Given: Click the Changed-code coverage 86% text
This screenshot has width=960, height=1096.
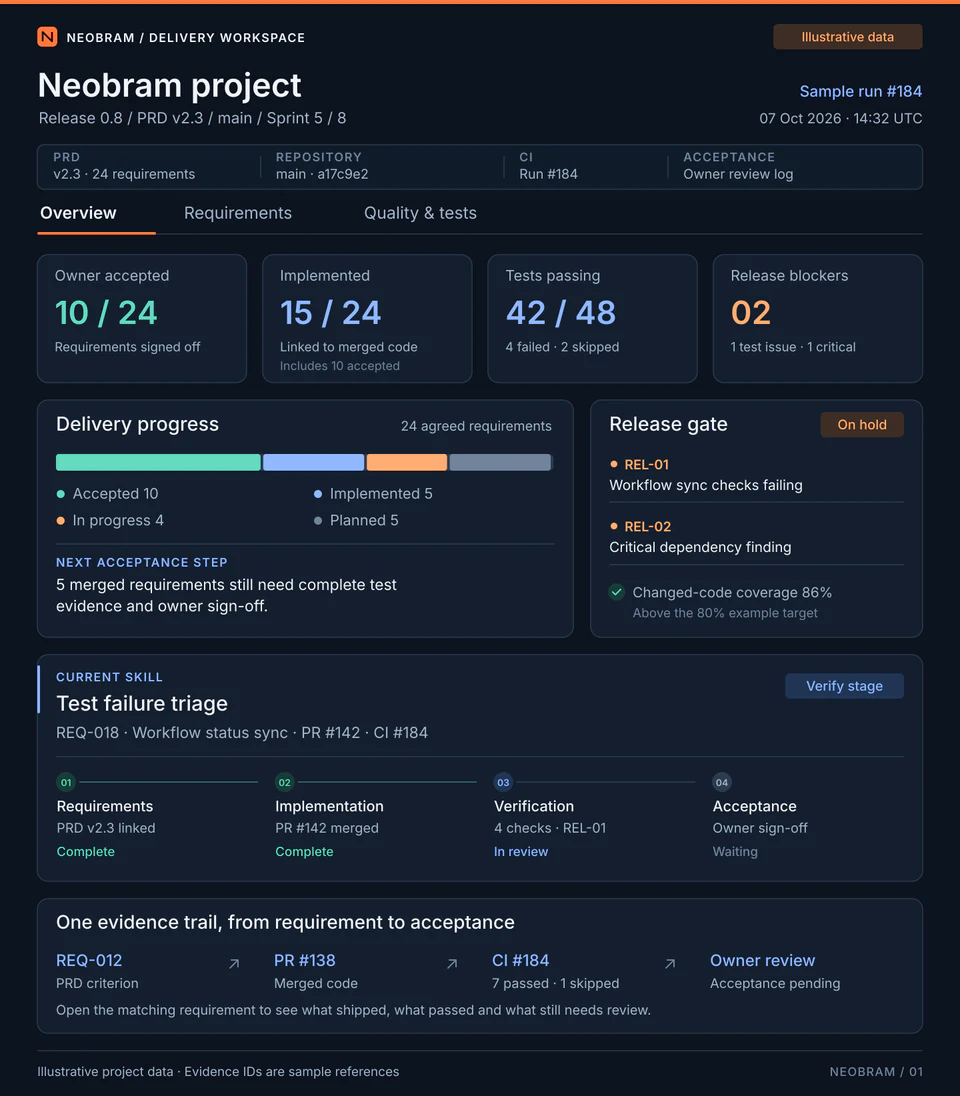Looking at the screenshot, I should (732, 593).
